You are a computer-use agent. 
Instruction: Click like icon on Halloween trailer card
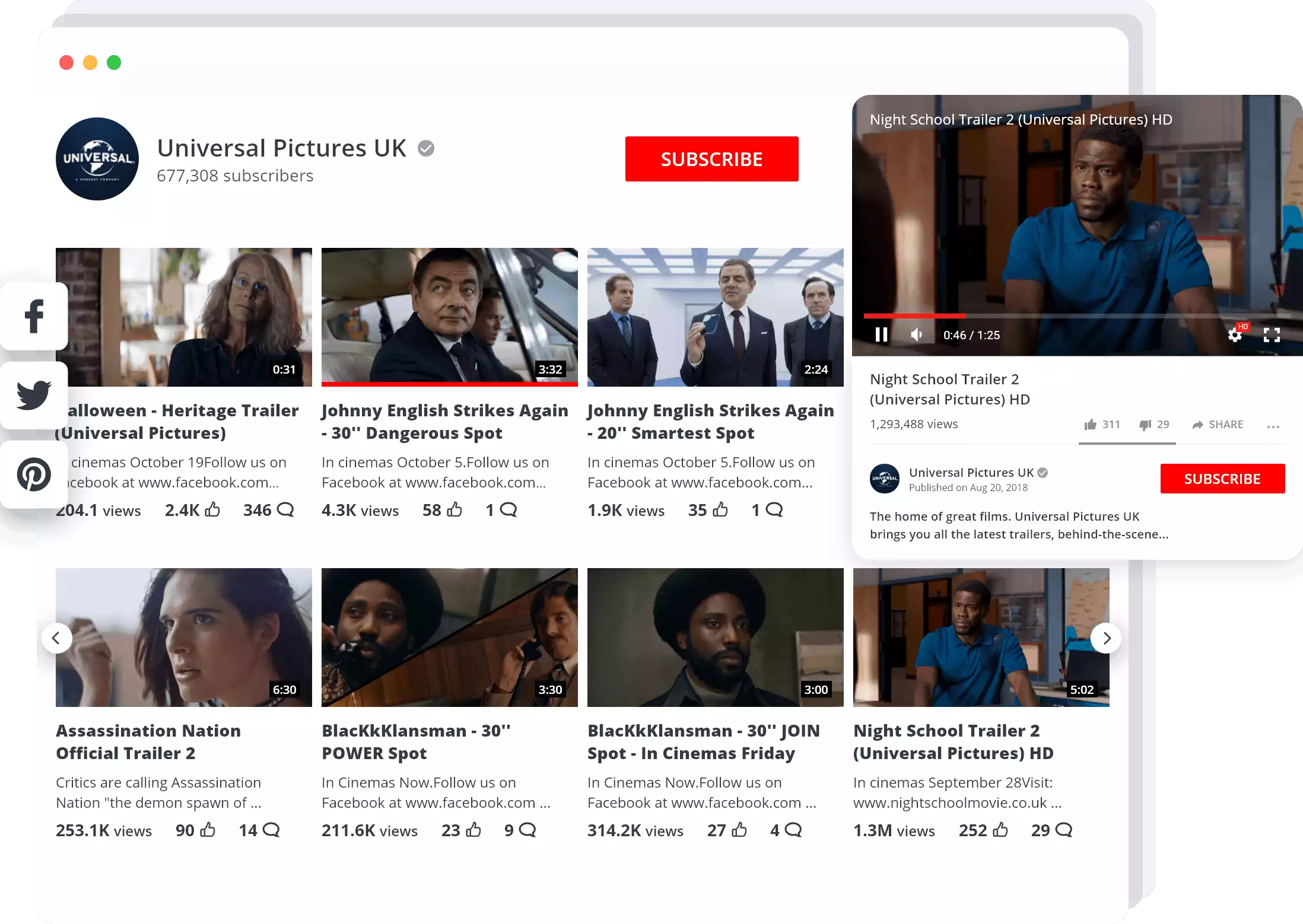click(212, 509)
